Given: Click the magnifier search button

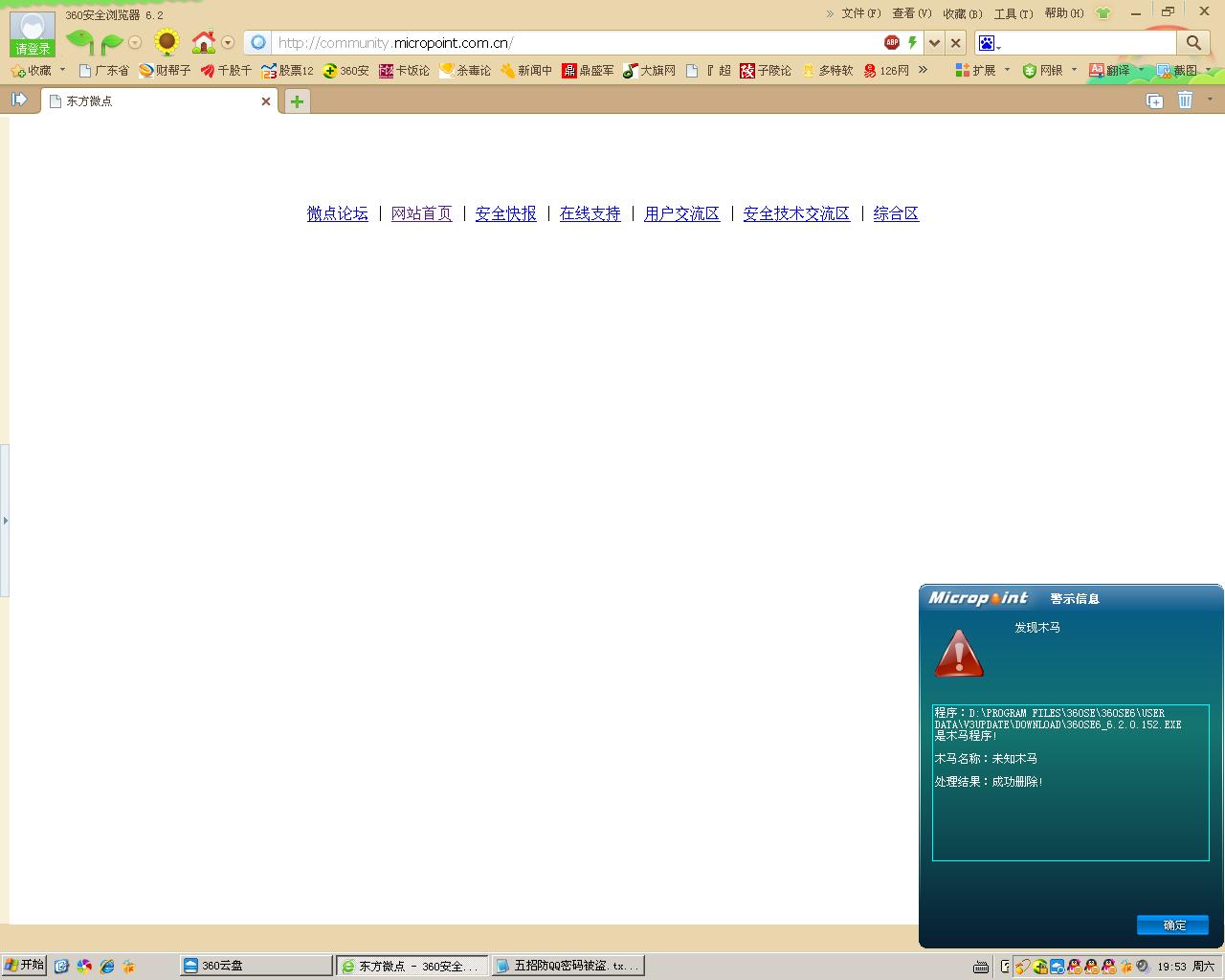Looking at the screenshot, I should (1193, 42).
